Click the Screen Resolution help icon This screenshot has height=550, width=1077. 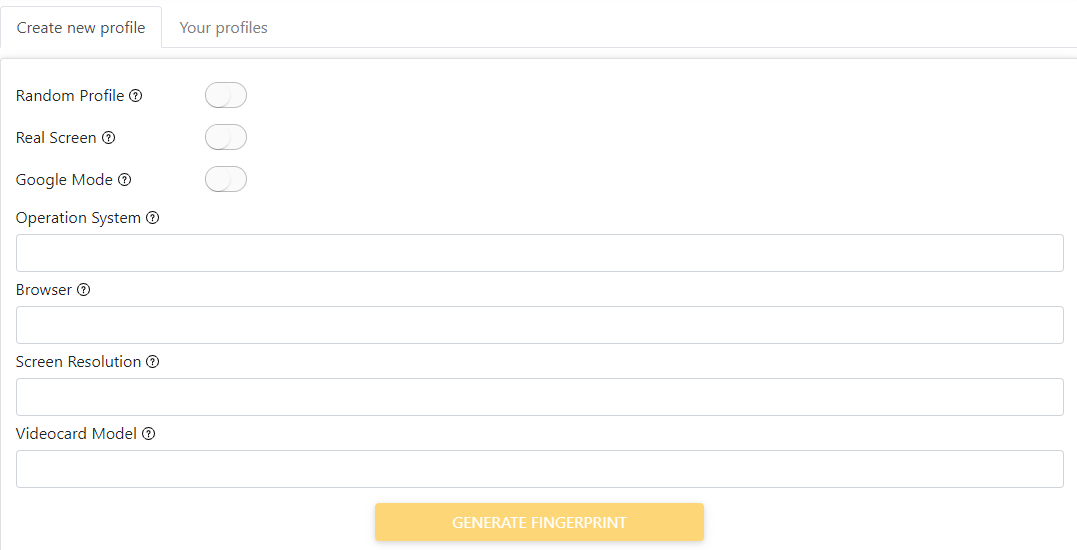coord(152,362)
